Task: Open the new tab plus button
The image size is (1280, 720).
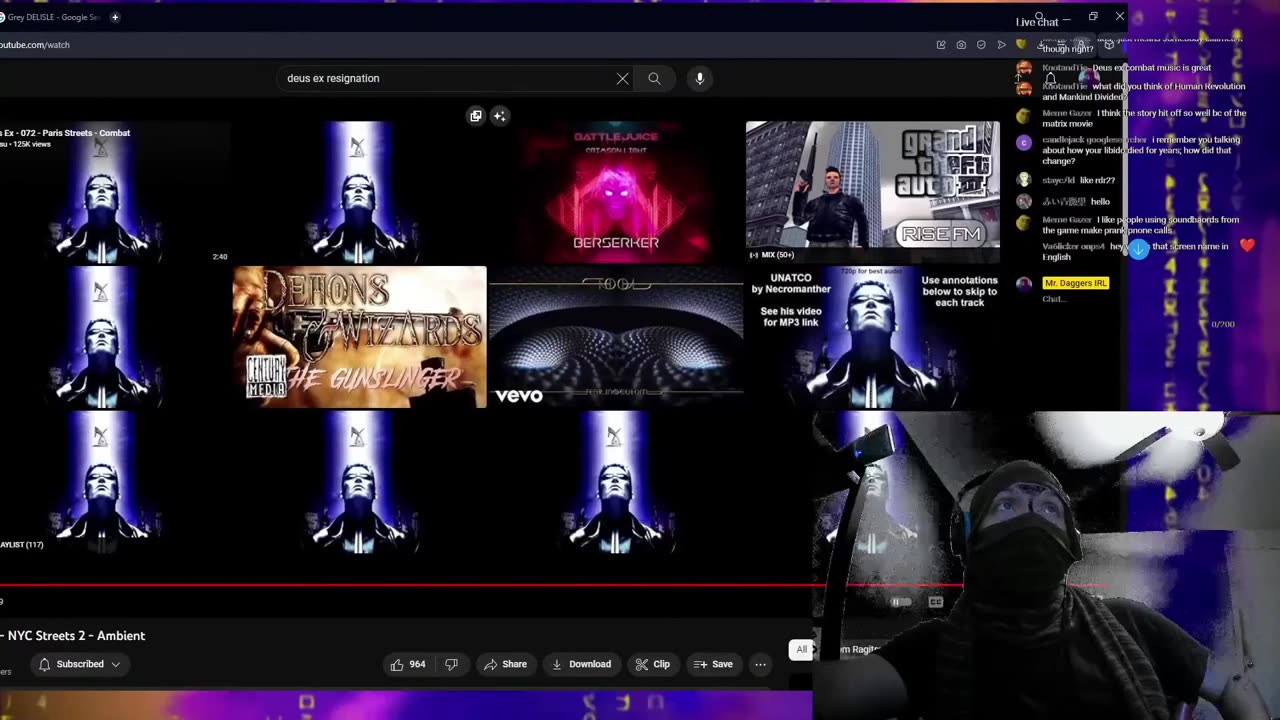Action: [115, 17]
